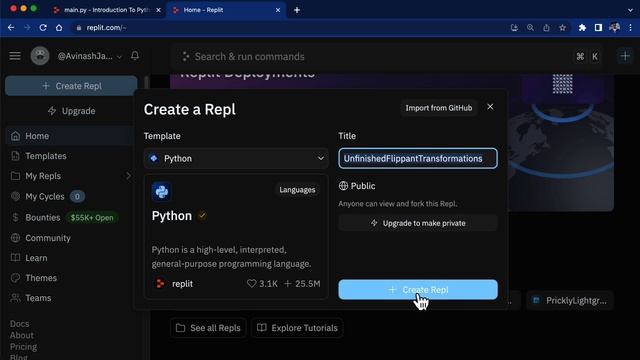Click browser home icon
This screenshot has width=640, height=360.
[59, 28]
